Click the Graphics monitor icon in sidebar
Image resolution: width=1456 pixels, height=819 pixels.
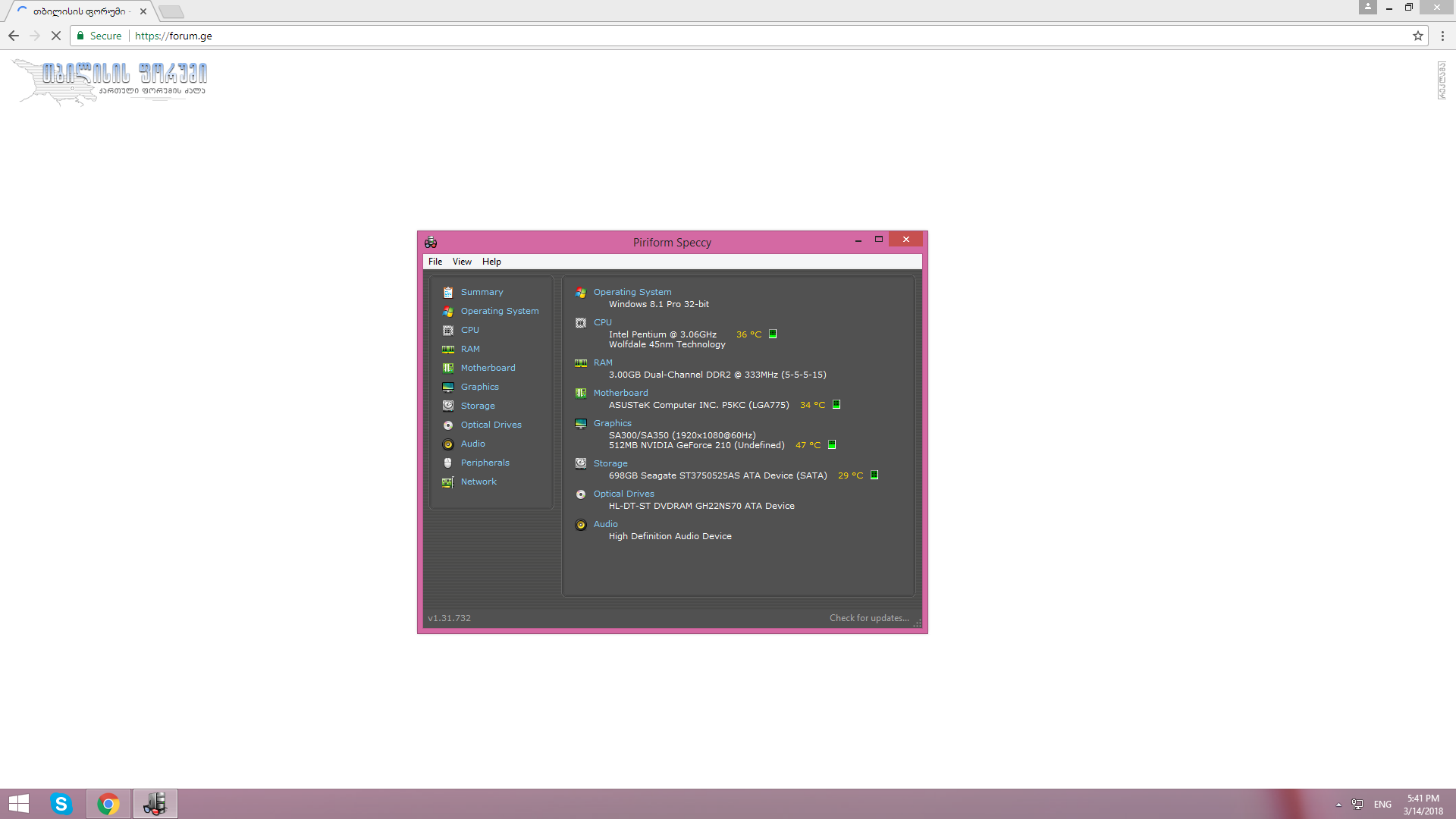448,388
